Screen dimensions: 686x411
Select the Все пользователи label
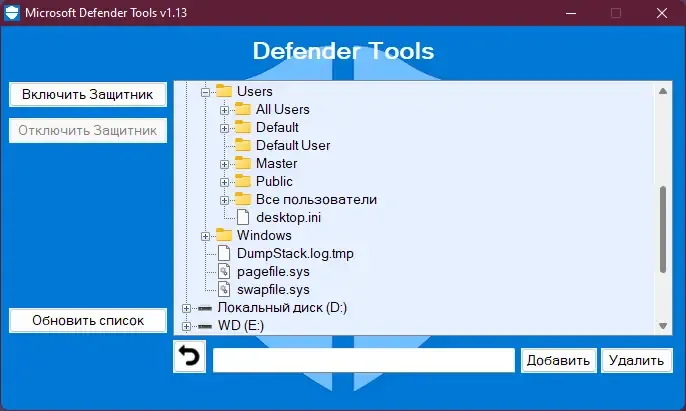coord(316,199)
